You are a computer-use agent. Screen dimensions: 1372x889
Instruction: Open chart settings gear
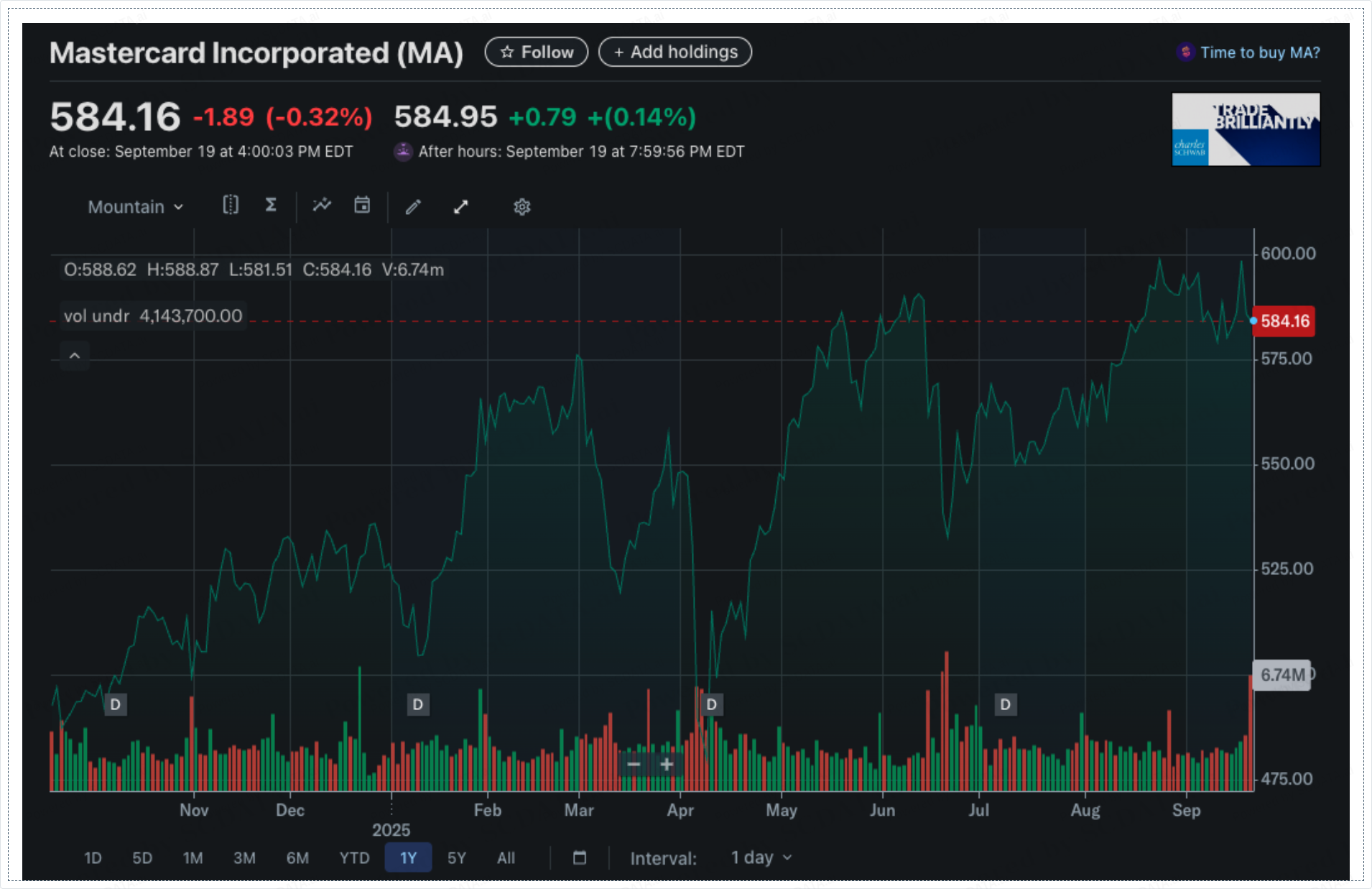pos(522,207)
